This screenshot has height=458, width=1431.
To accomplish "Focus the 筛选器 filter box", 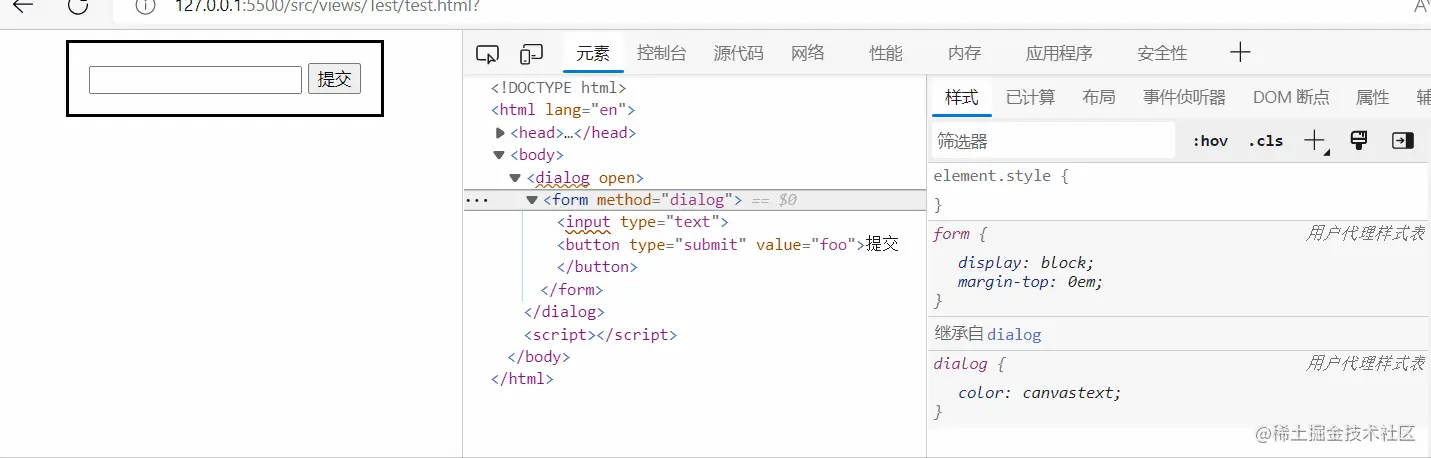I will [1052, 141].
